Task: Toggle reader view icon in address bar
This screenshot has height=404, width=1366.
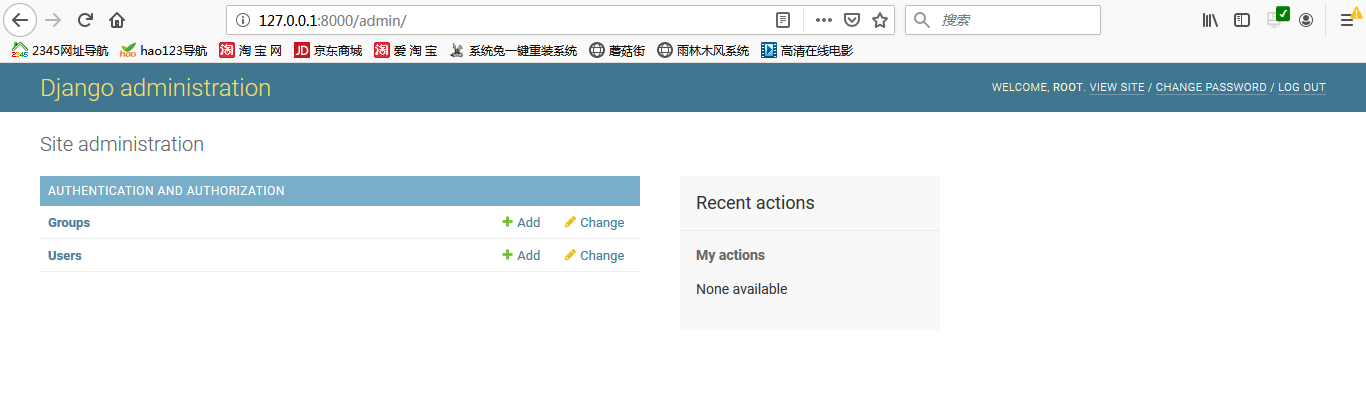Action: (783, 20)
